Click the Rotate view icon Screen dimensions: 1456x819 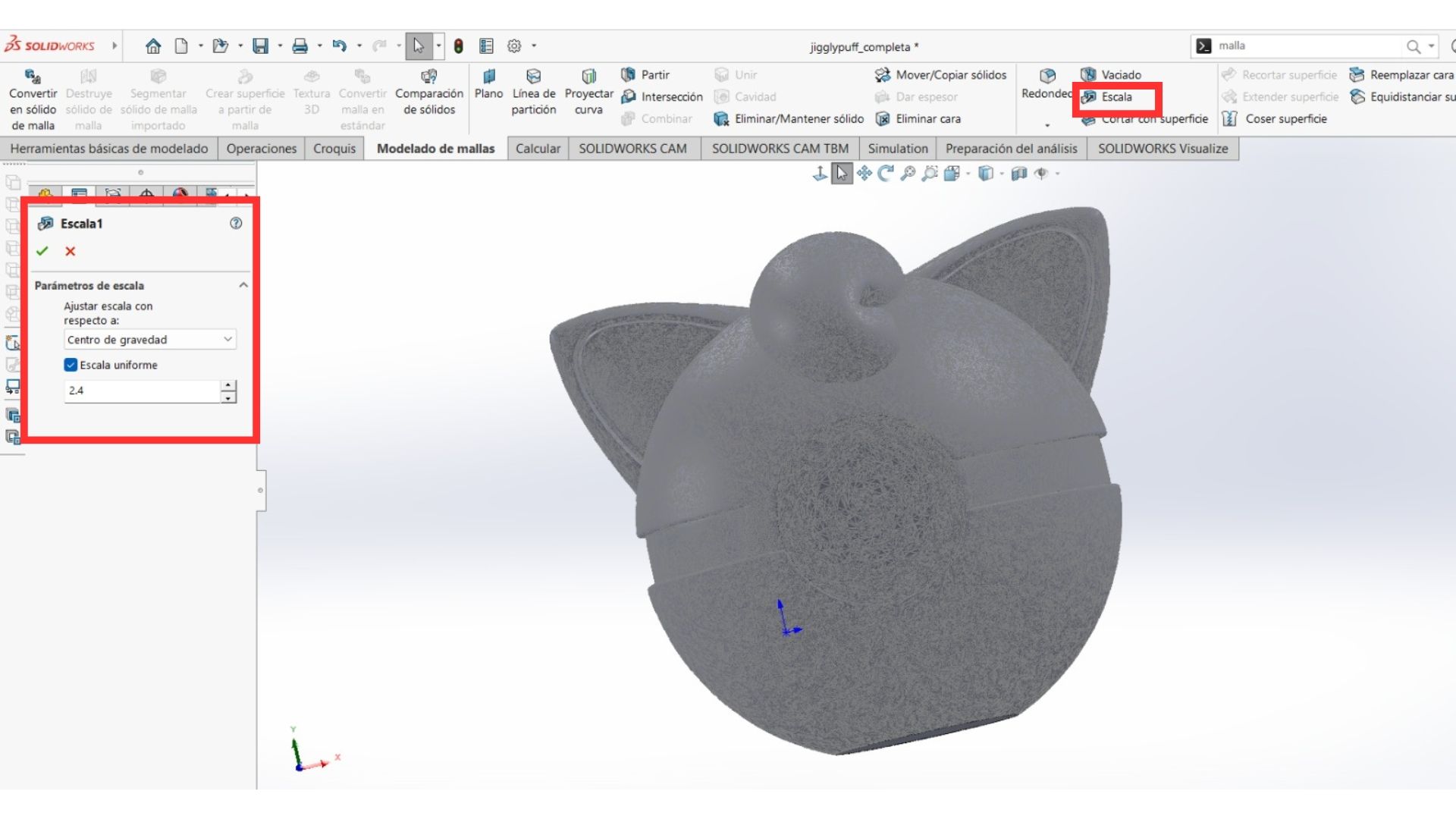click(886, 174)
